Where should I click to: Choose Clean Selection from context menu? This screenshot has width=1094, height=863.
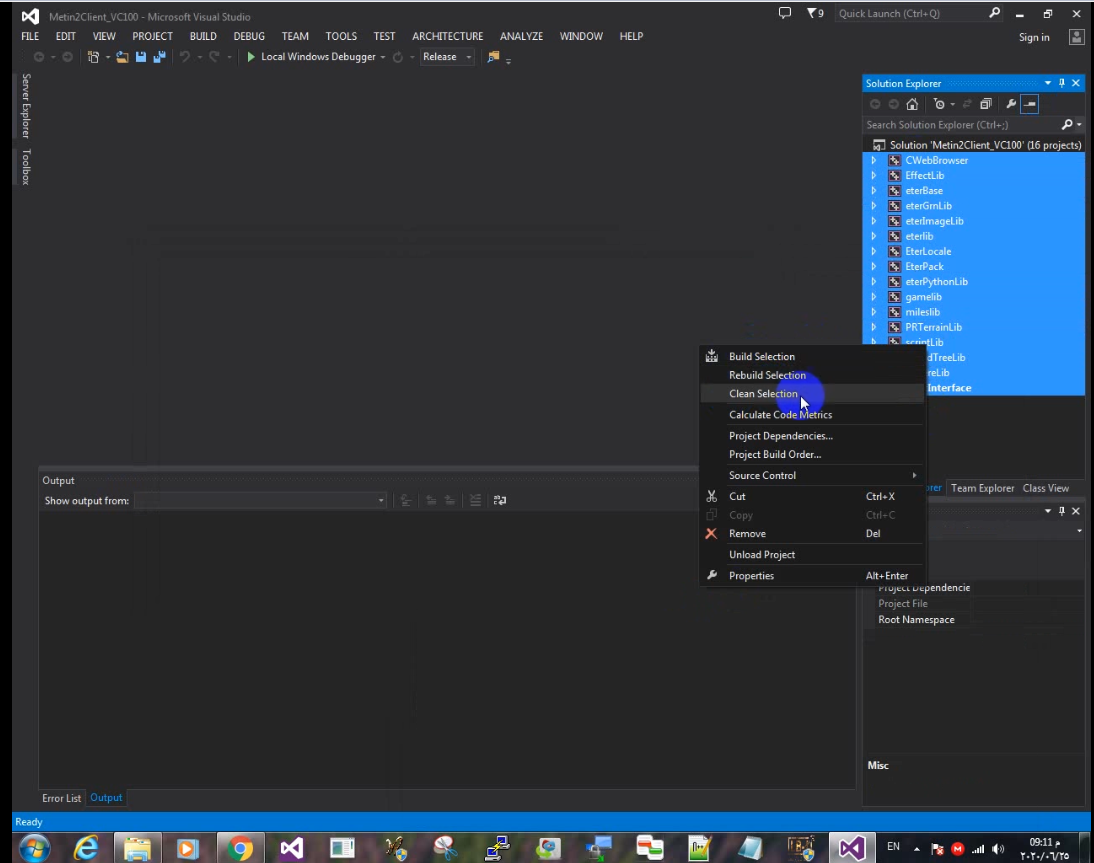tap(813, 393)
